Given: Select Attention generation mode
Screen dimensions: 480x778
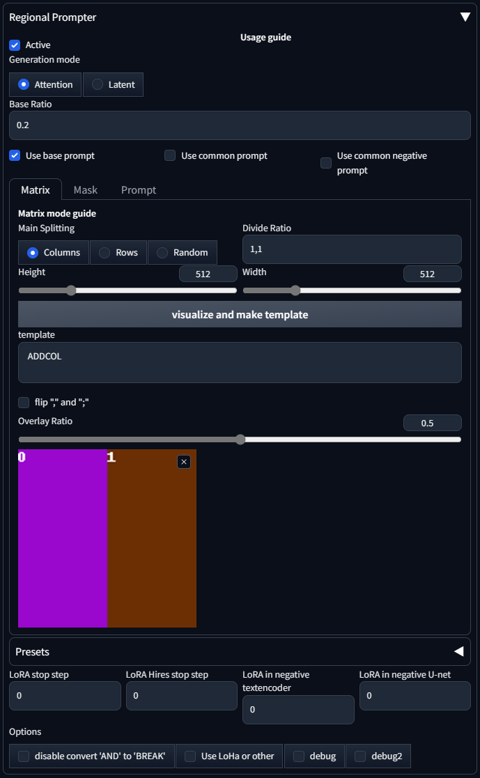Looking at the screenshot, I should coord(45,84).
